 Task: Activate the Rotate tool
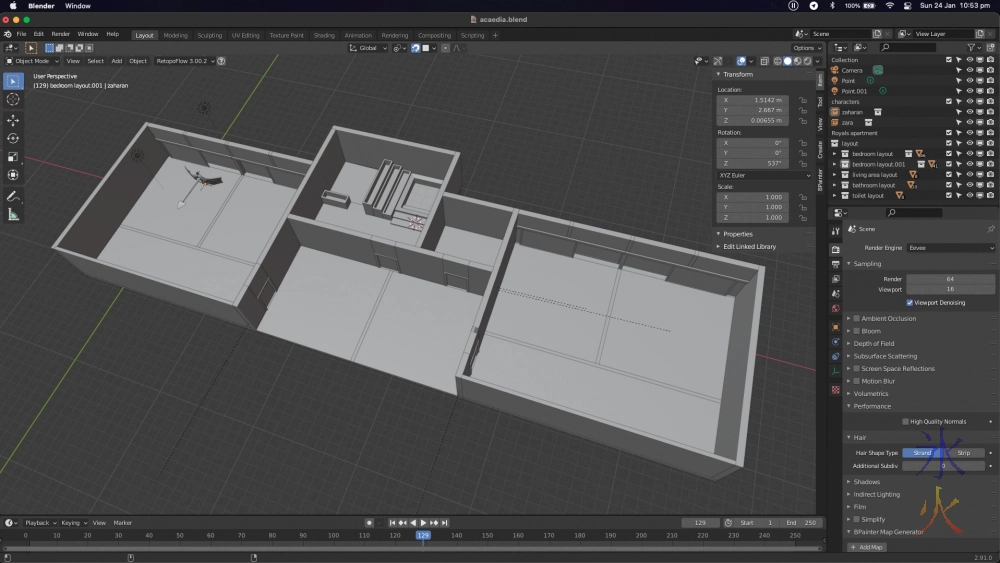point(13,138)
